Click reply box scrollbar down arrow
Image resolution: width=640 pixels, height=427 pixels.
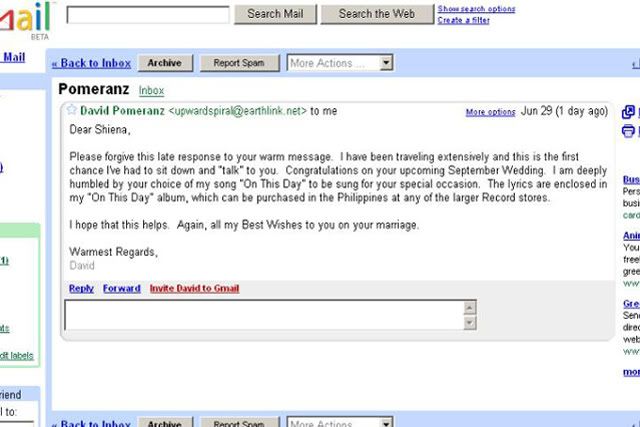(x=470, y=323)
